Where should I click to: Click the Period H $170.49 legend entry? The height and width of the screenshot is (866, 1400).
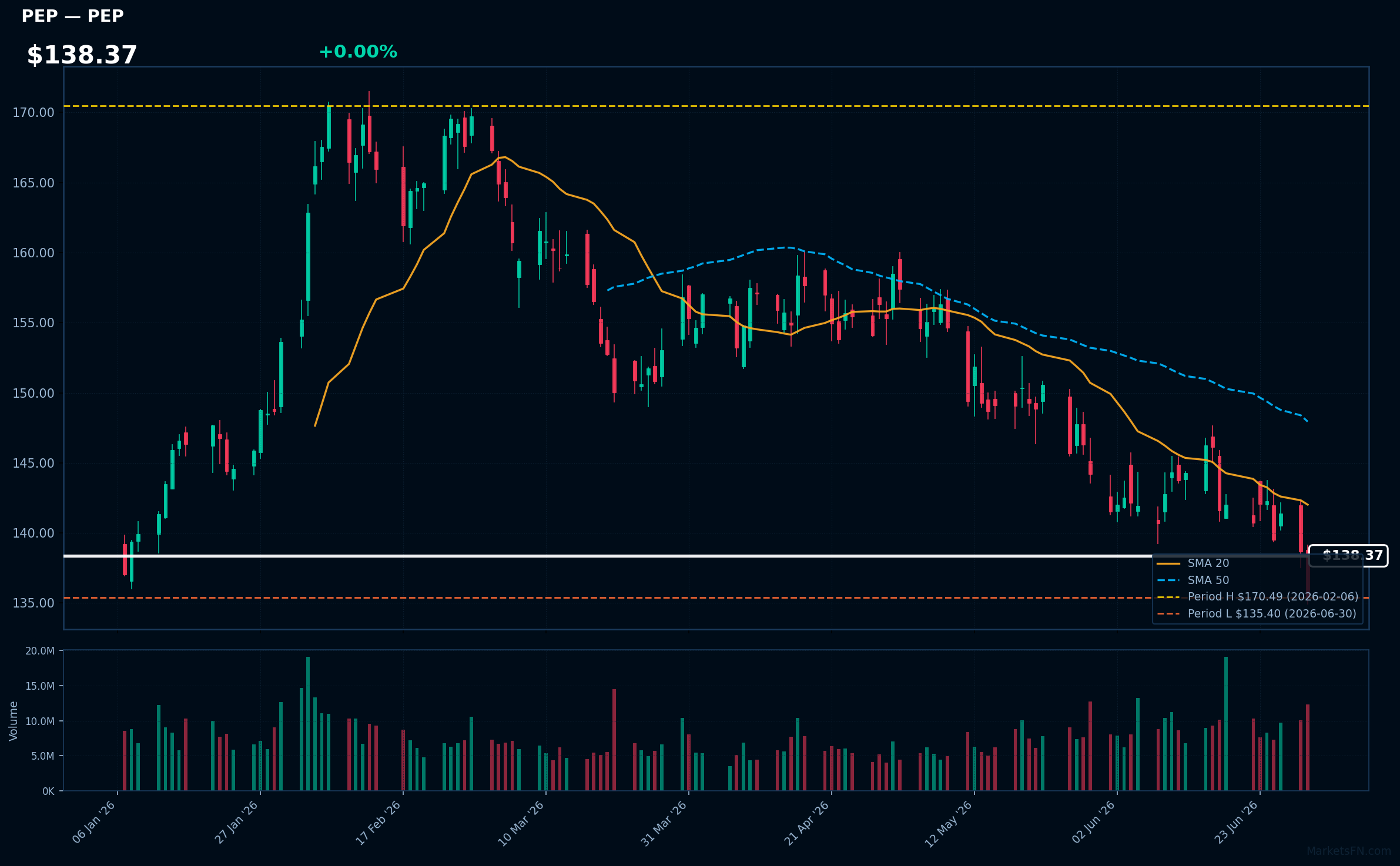[x=1258, y=597]
